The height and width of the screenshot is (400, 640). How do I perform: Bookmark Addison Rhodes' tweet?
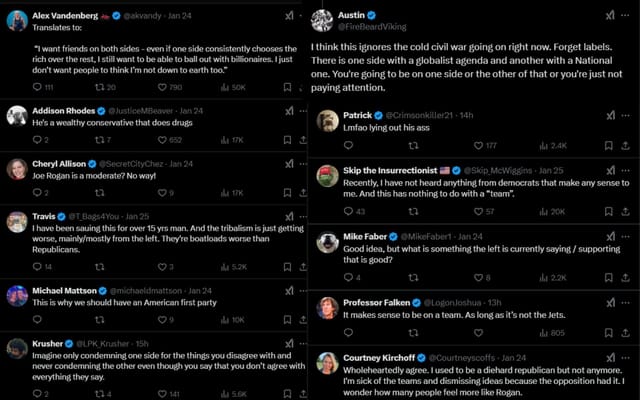pyautogui.click(x=288, y=140)
